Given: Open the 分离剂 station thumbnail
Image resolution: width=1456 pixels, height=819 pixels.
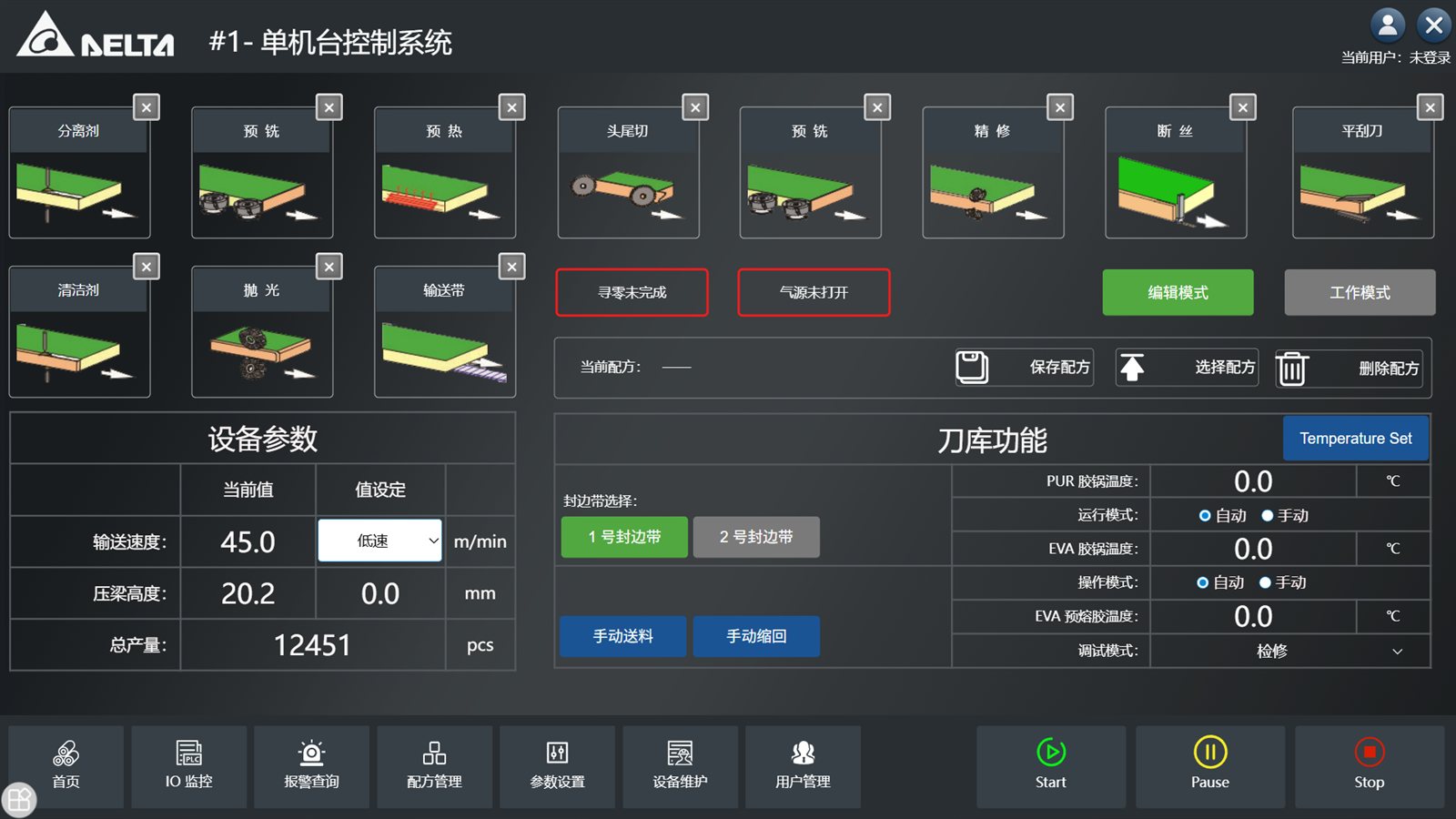Looking at the screenshot, I should [x=79, y=173].
